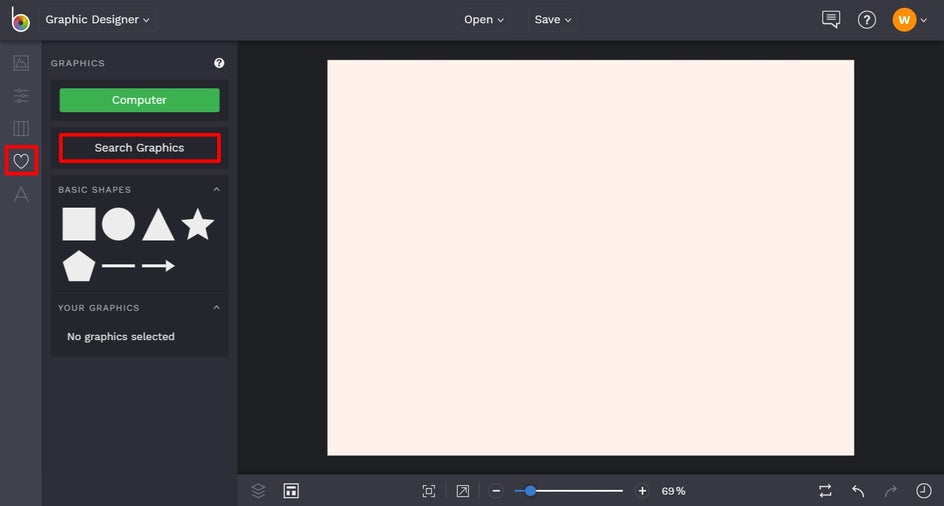The height and width of the screenshot is (506, 944).
Task: Open the Graphic Designer dropdown
Action: (97, 19)
